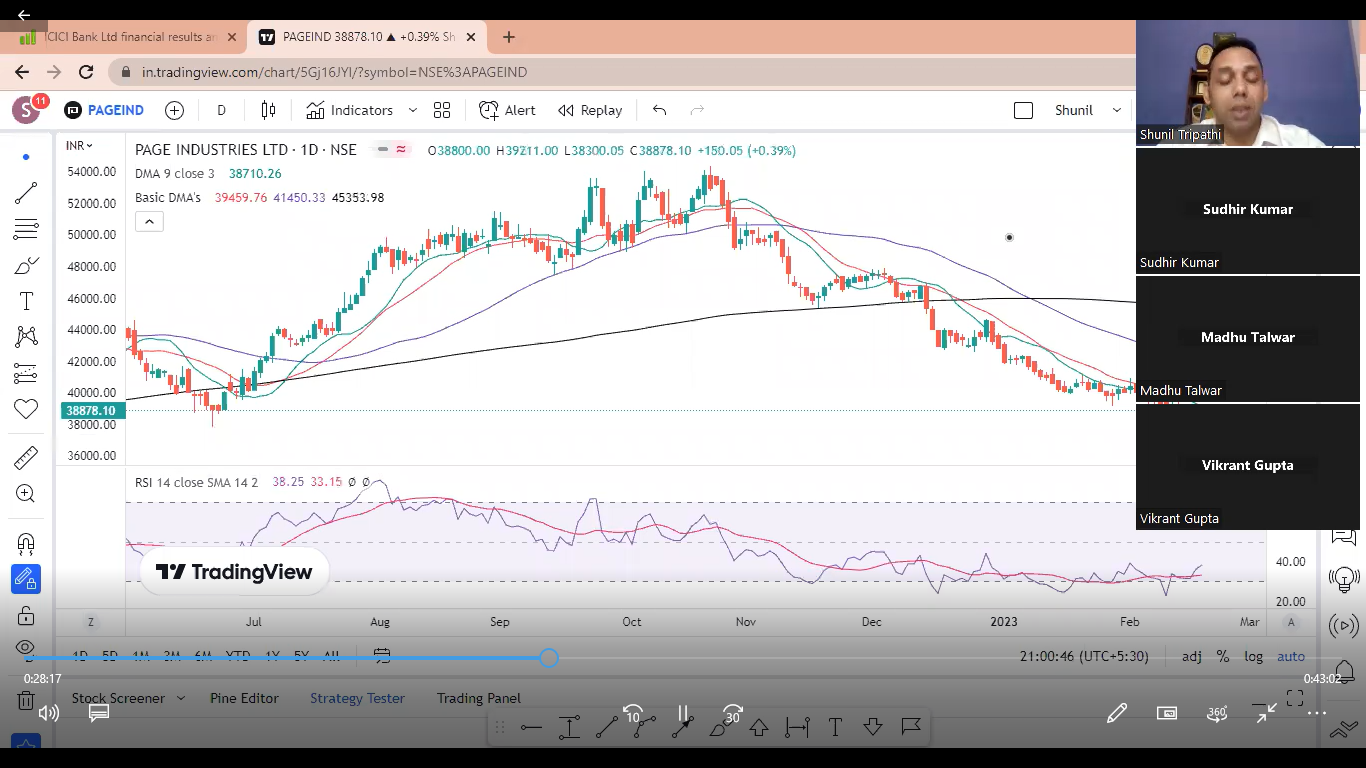Click the chart undo arrow
This screenshot has width=1366, height=768.
pos(659,110)
